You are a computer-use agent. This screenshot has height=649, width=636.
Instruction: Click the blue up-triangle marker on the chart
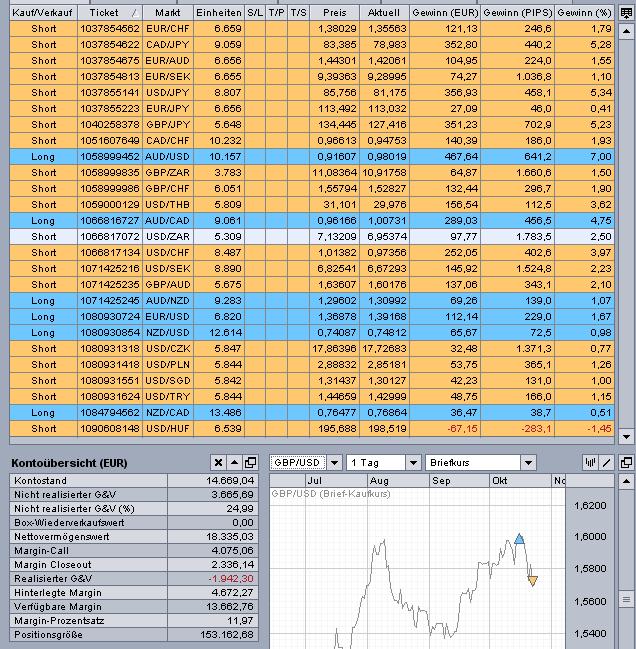point(519,539)
